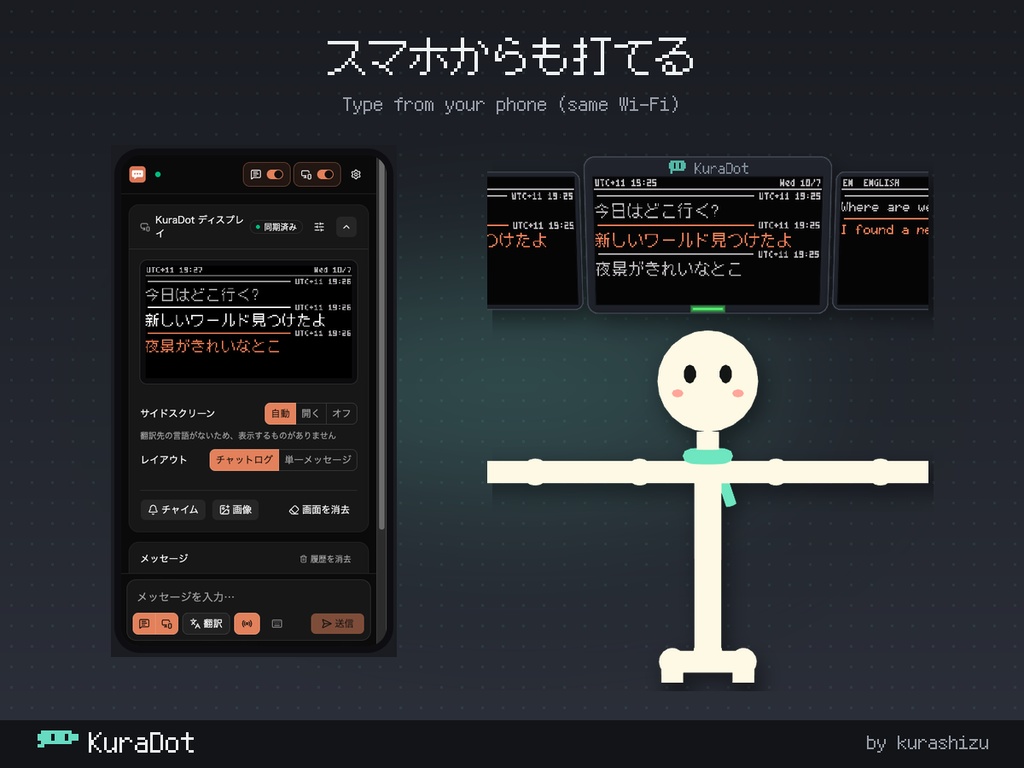Click 'I found a ne' on English screen
The image size is (1024, 768).
[884, 230]
